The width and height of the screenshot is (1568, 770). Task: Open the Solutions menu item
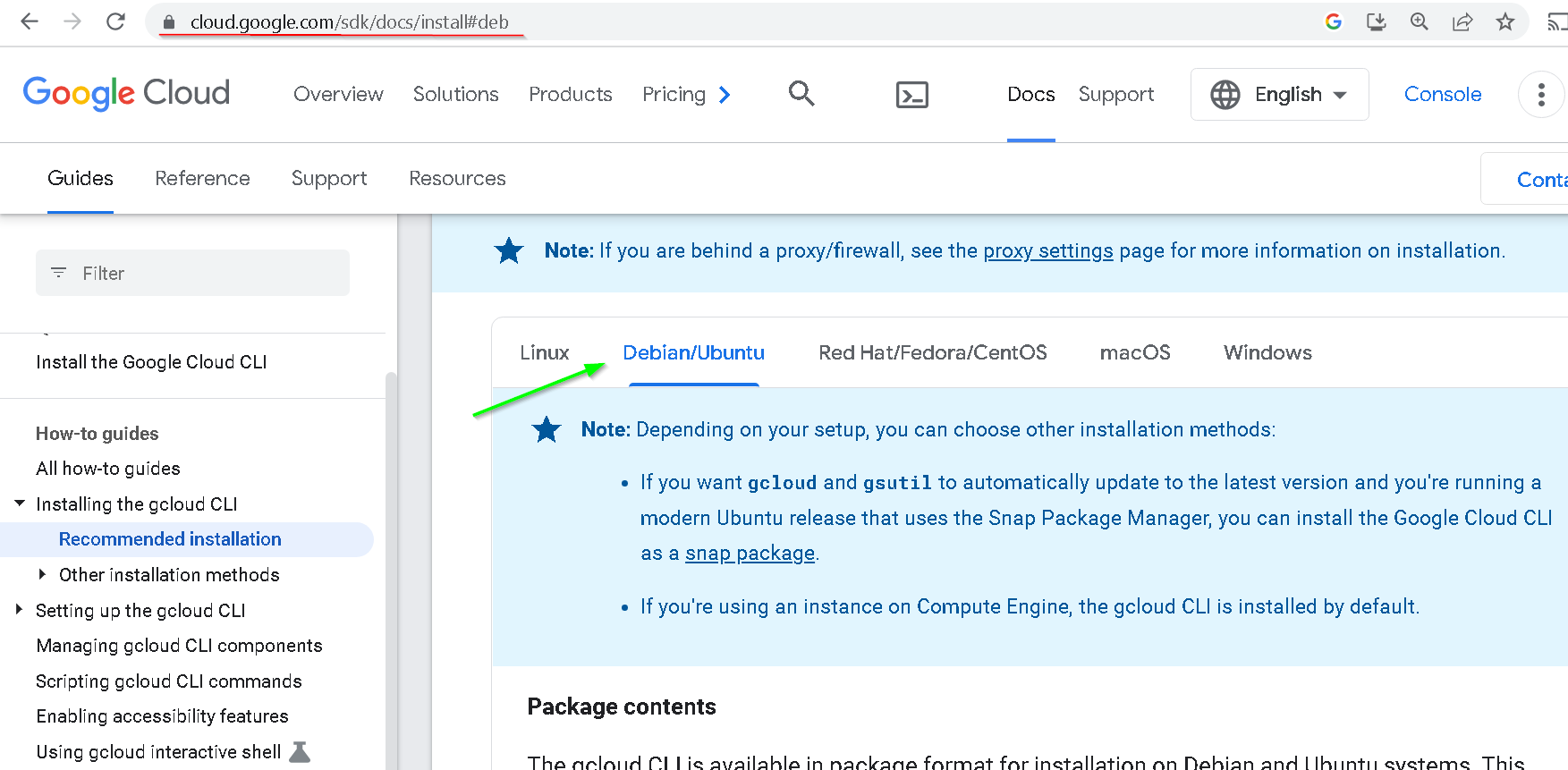pos(456,94)
